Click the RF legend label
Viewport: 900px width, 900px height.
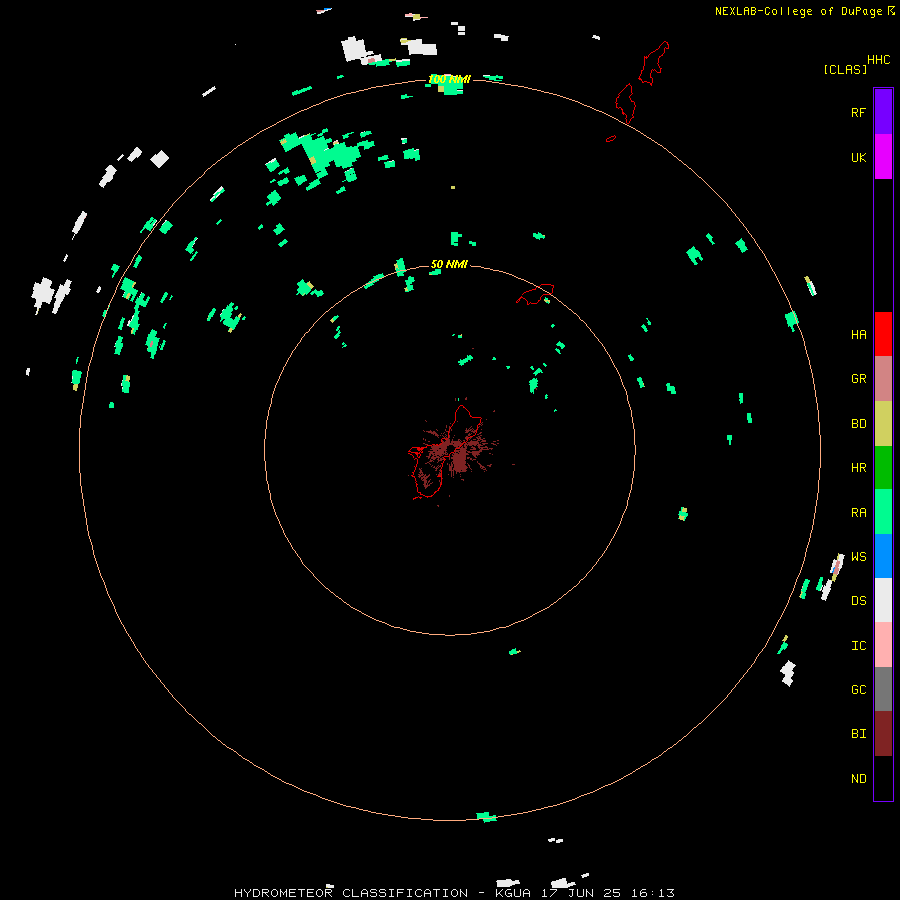858,113
